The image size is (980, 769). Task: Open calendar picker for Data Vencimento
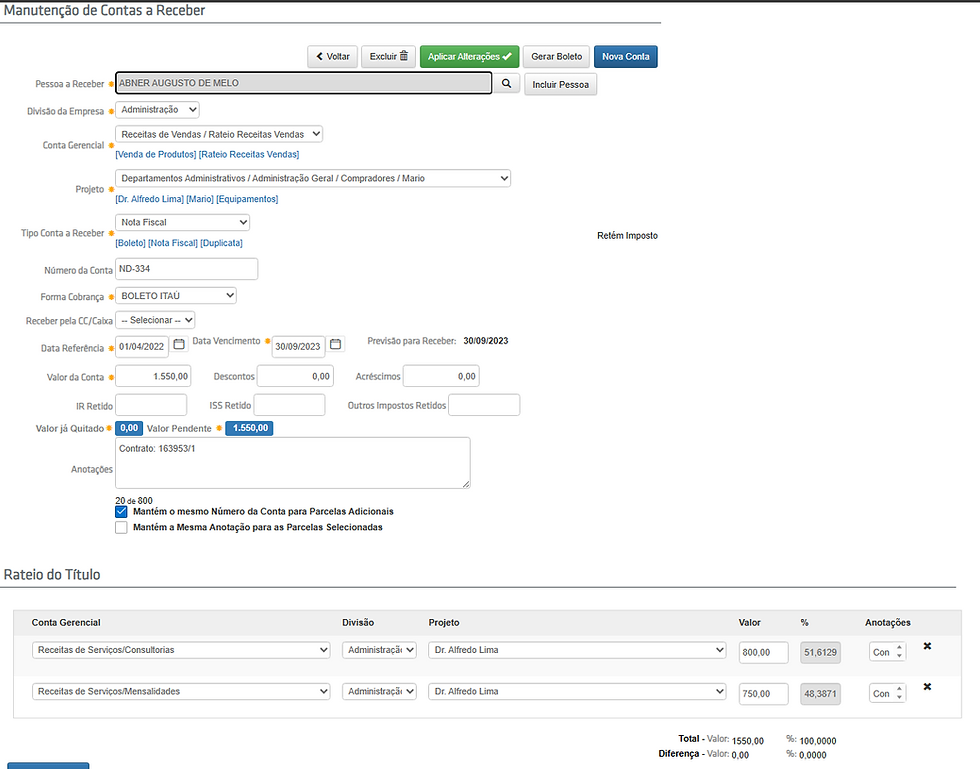click(336, 344)
